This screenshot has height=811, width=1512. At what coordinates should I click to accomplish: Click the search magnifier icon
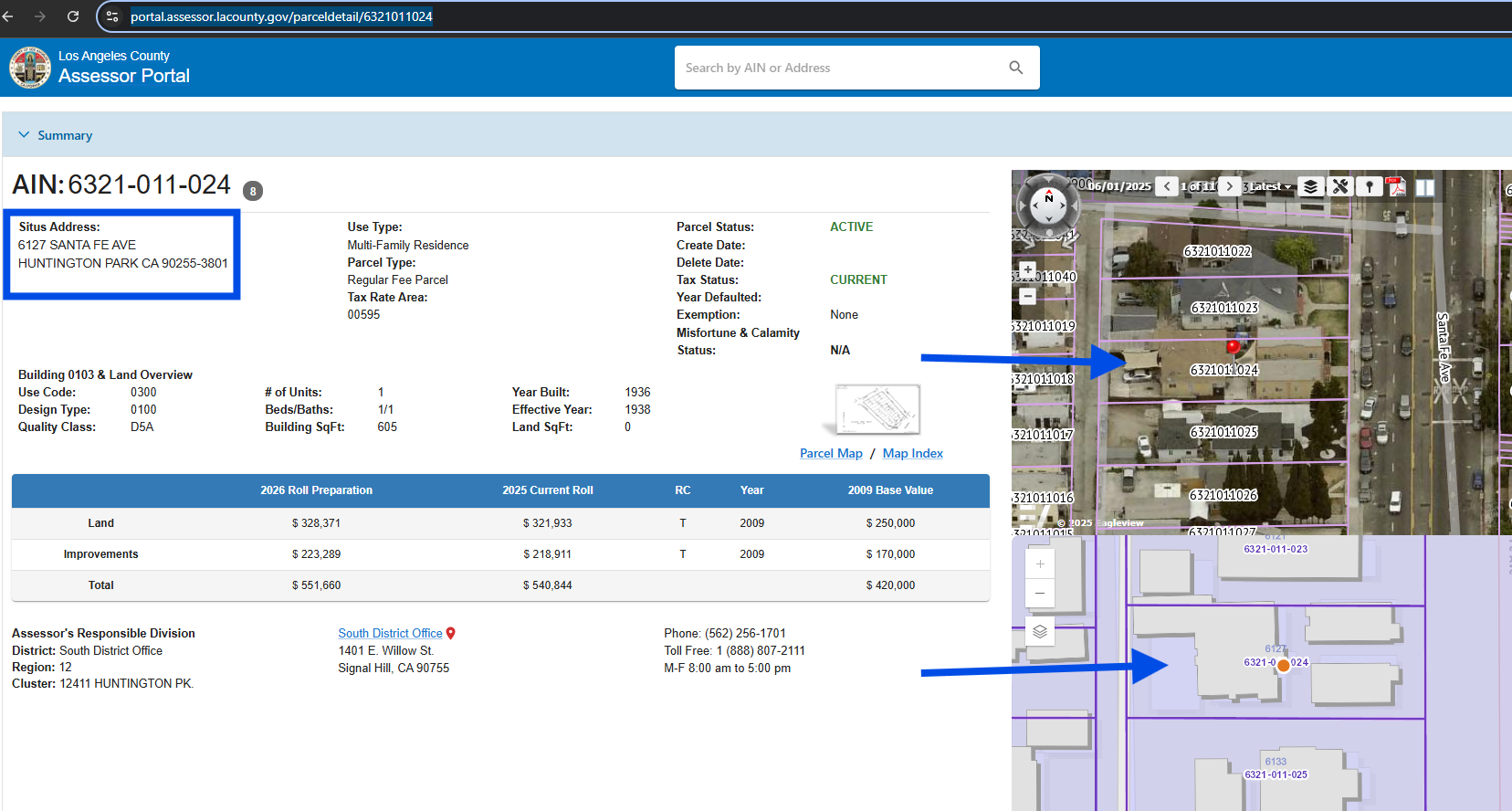point(1015,68)
